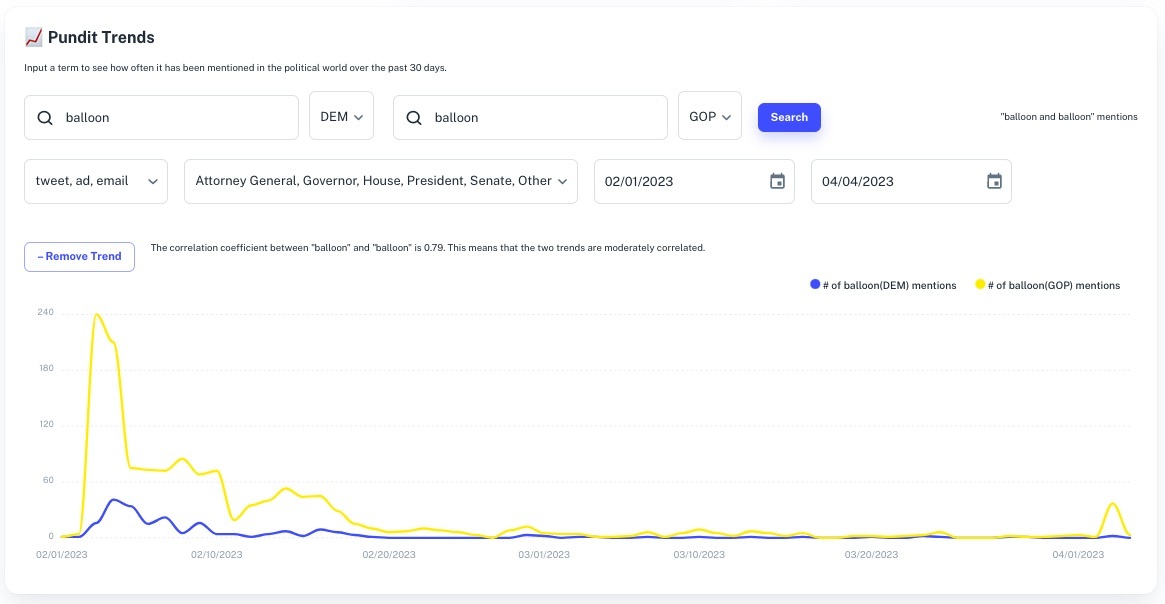Expand the tweet, ad, email source dropdown
Screen dimensions: 1165x604
coord(96,181)
